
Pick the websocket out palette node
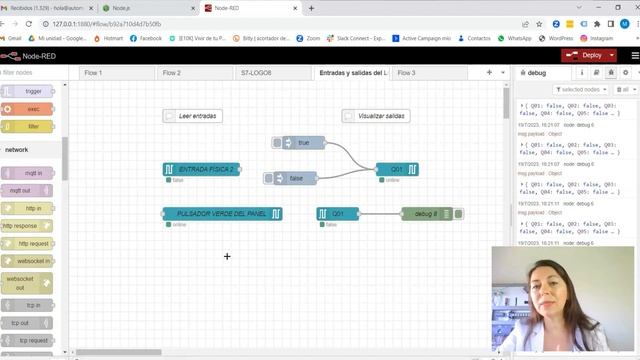coord(27,283)
